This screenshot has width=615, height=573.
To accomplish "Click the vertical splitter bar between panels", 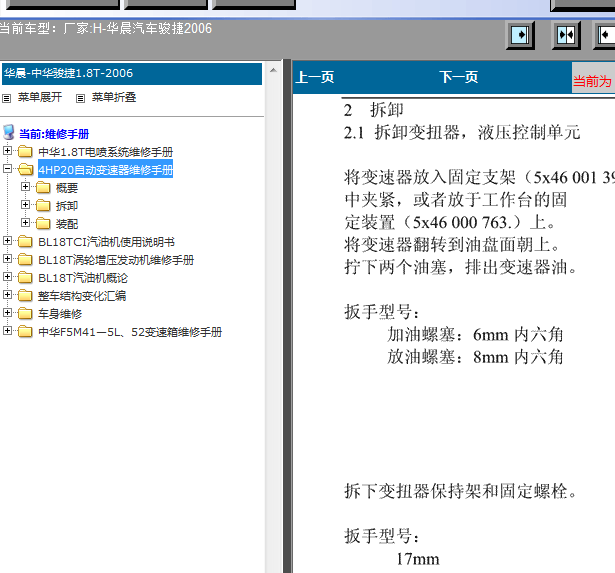I will point(287,316).
